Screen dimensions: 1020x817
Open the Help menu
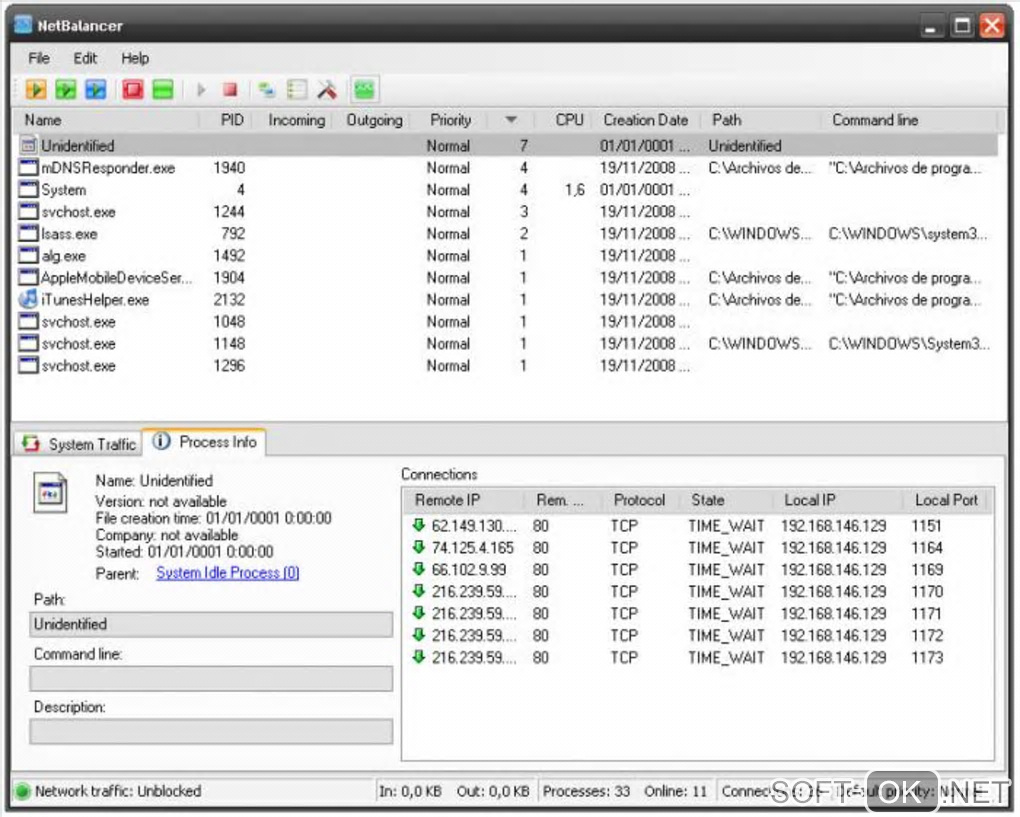(135, 58)
